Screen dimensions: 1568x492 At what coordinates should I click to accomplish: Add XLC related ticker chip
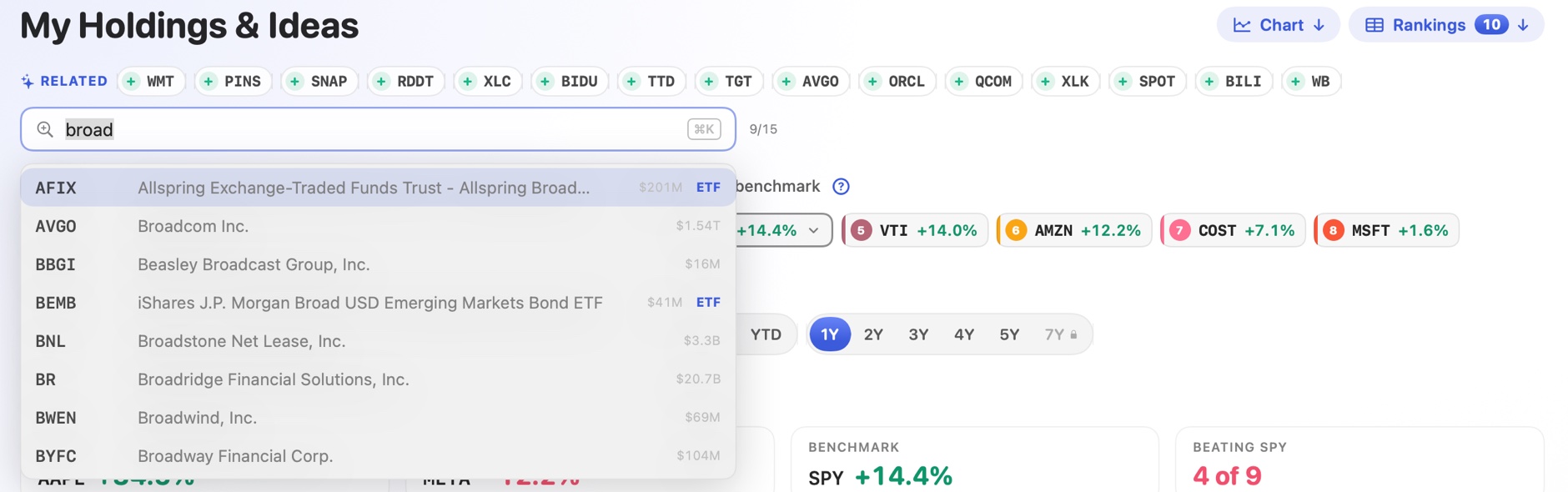(x=488, y=81)
